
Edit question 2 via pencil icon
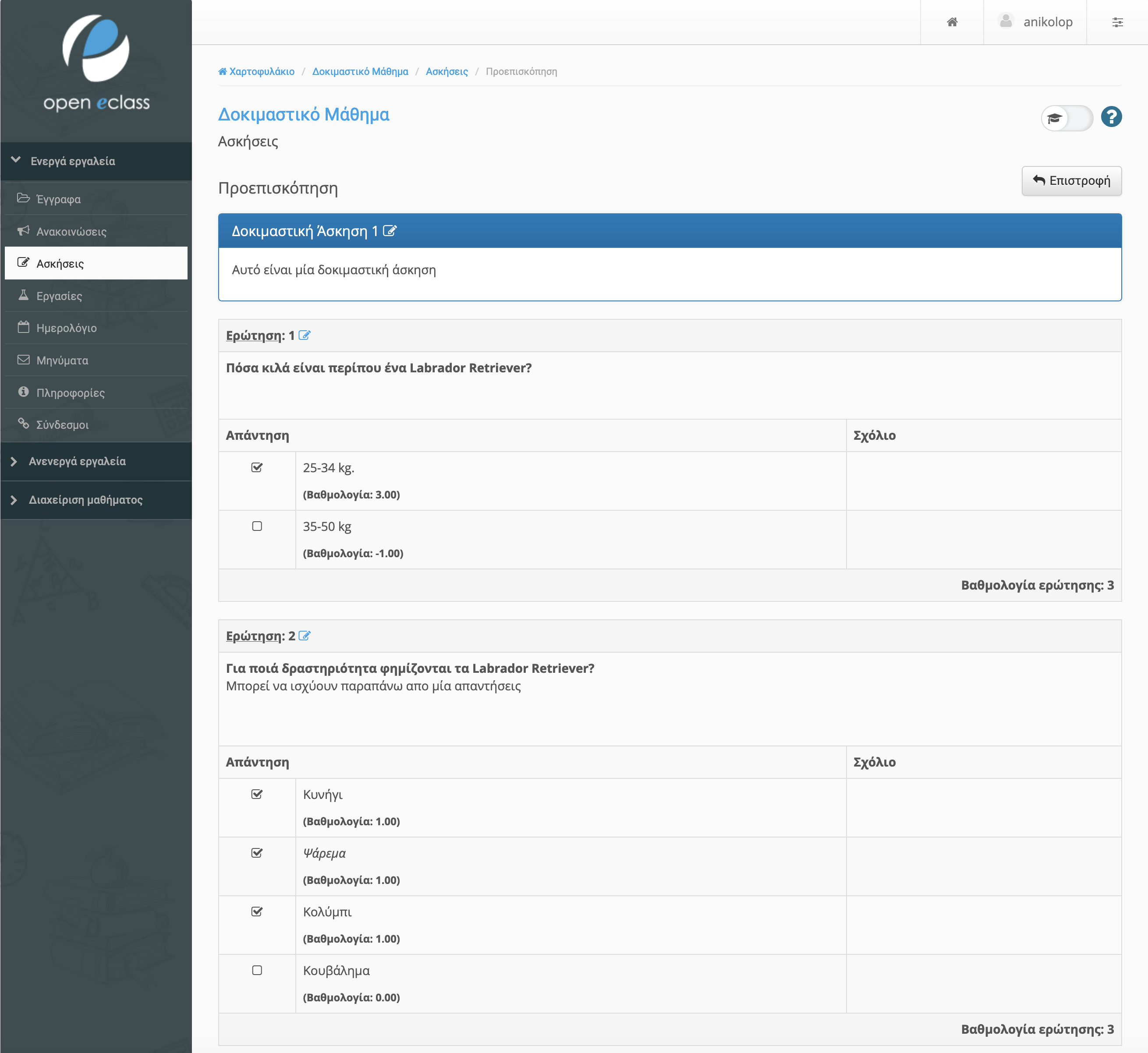pyautogui.click(x=305, y=635)
